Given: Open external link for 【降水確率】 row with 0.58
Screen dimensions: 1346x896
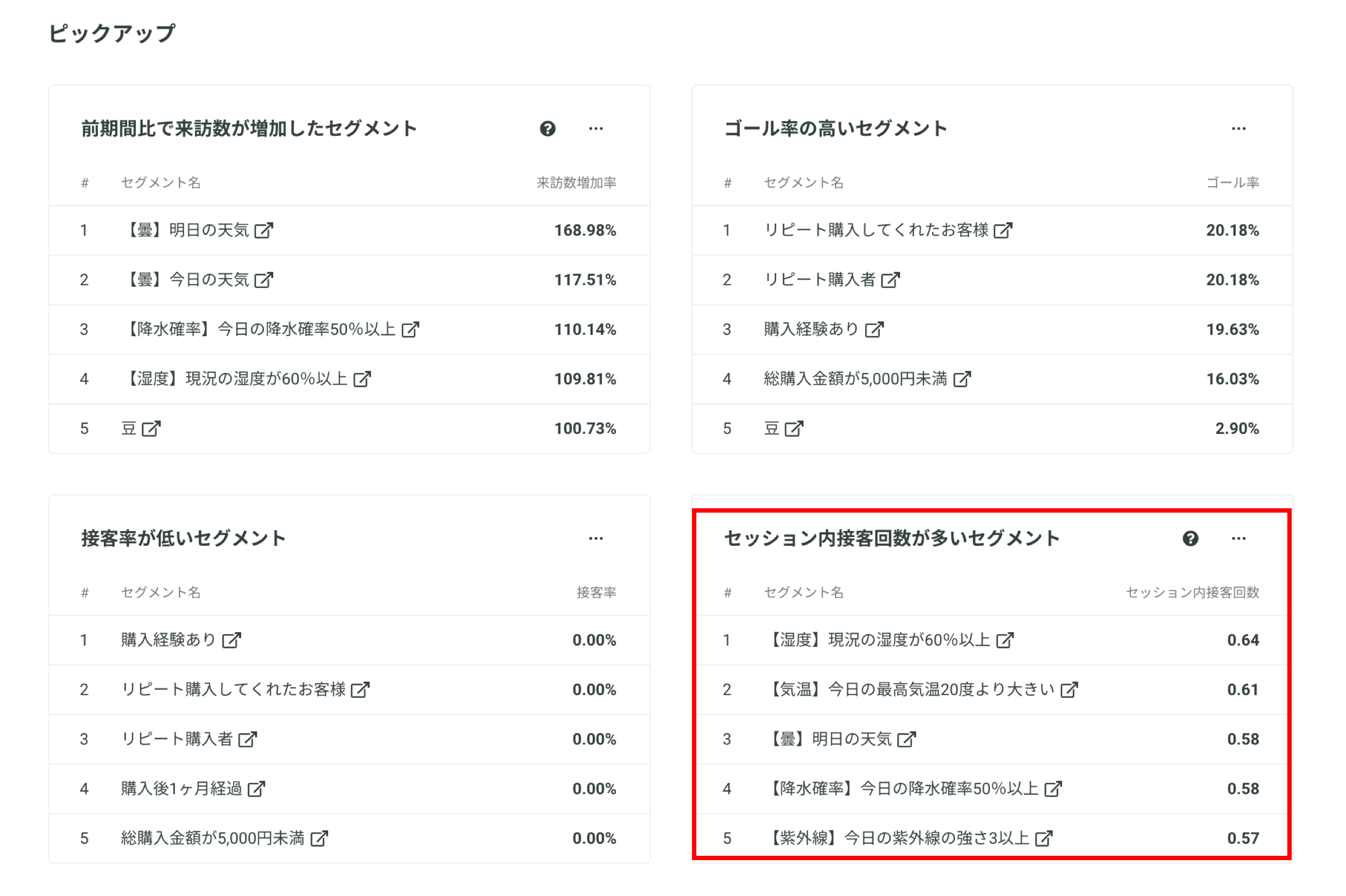Looking at the screenshot, I should pyautogui.click(x=1052, y=789).
